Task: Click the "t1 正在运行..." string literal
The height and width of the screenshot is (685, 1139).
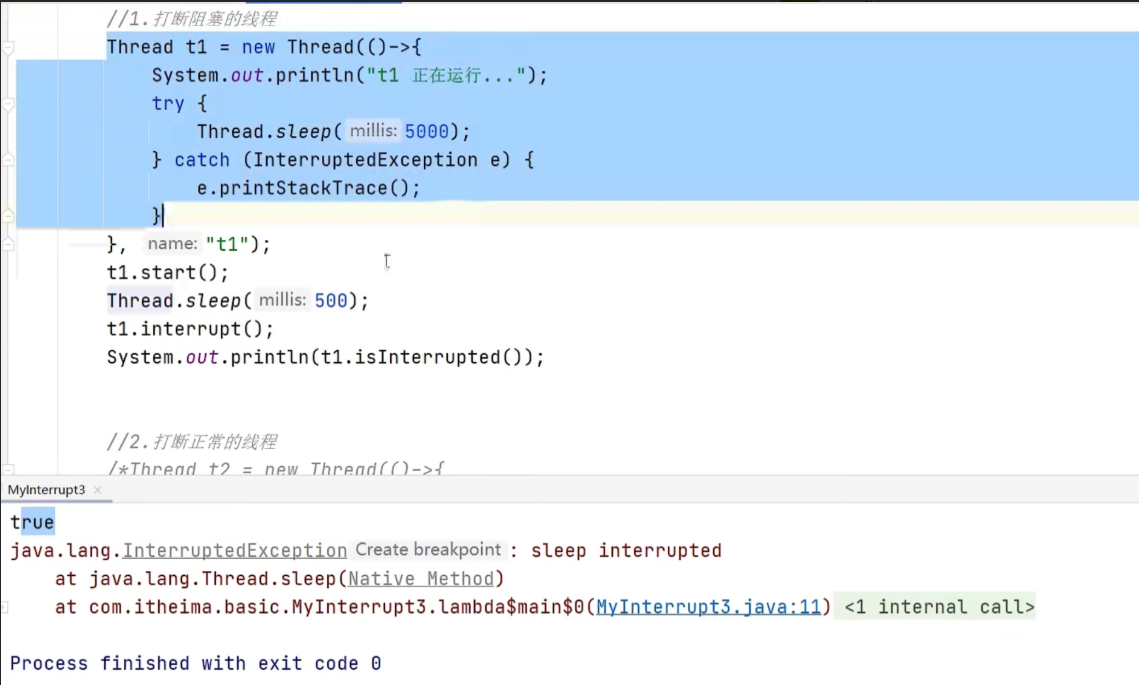Action: pos(446,76)
